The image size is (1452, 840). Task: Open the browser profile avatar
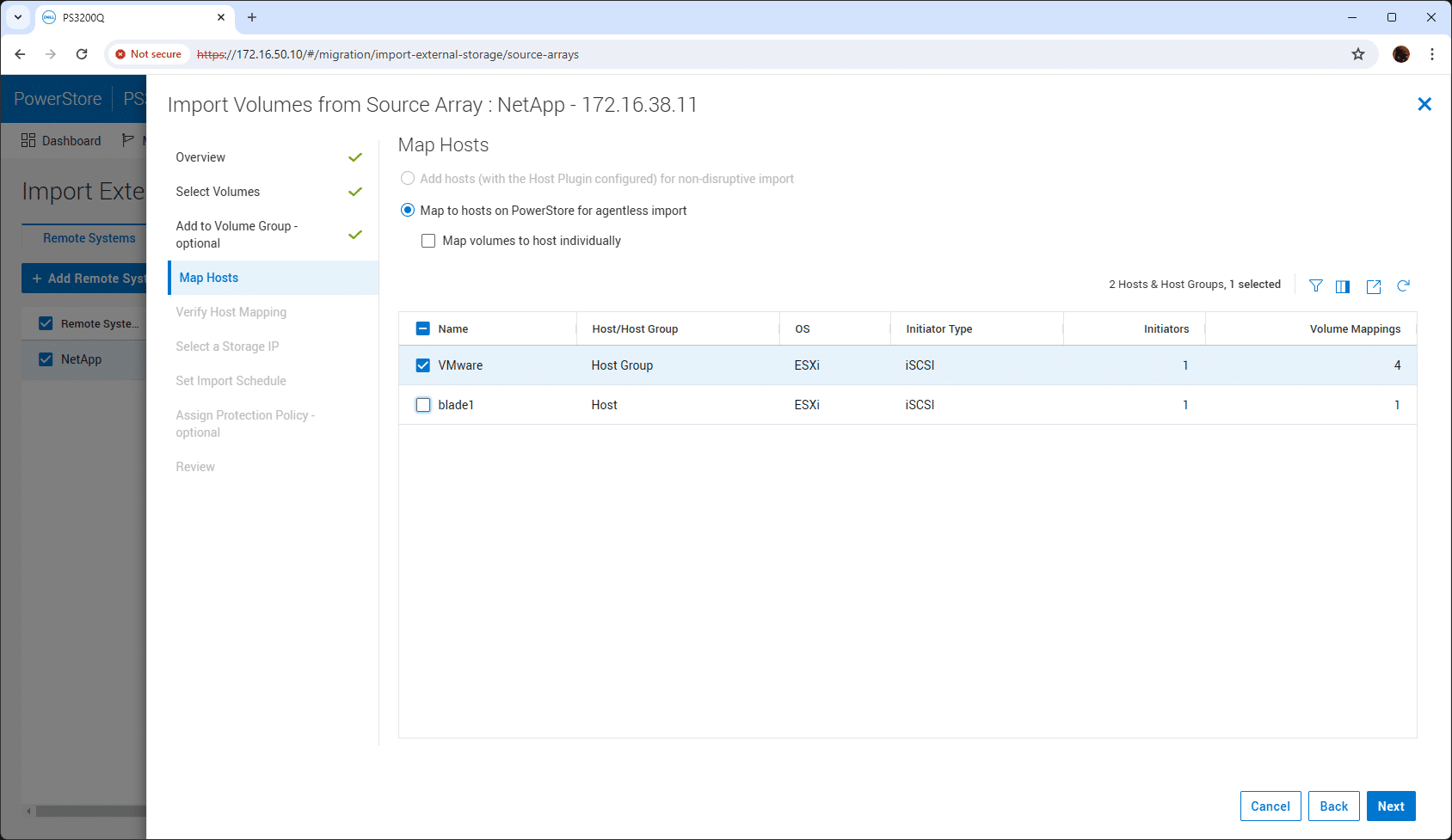pyautogui.click(x=1401, y=54)
